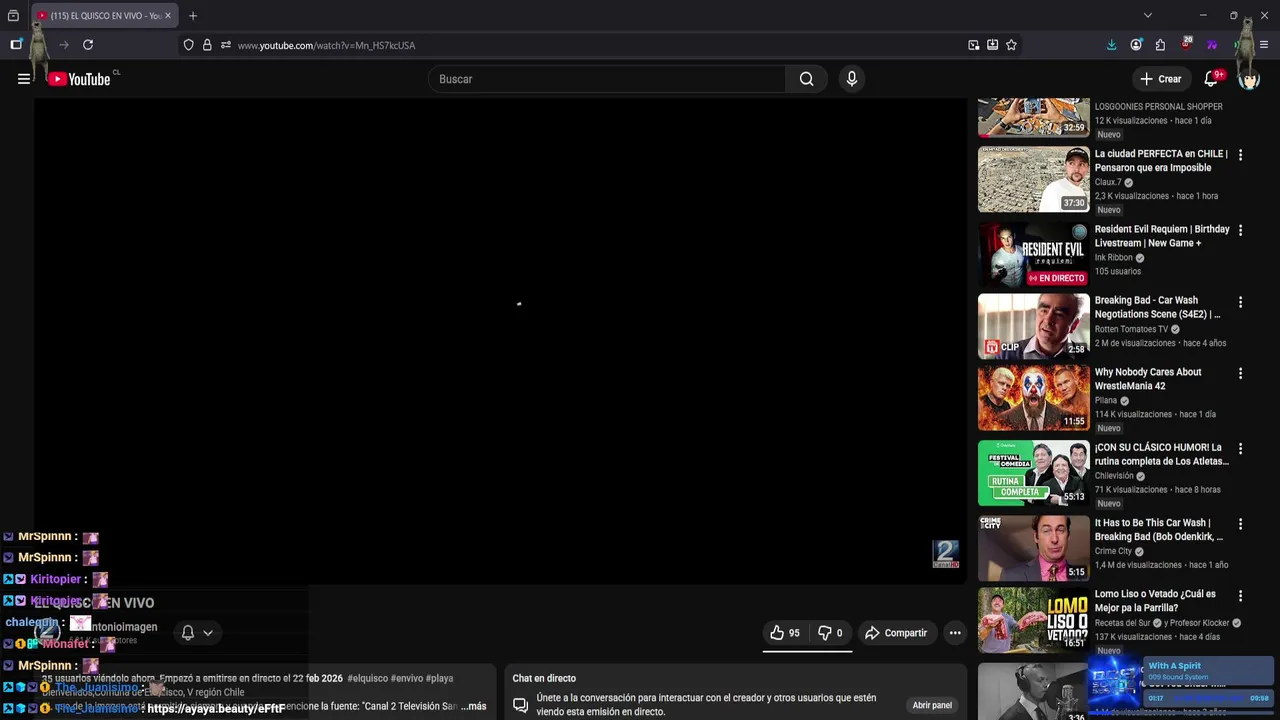Open the #playa hashtag link
Screen dimensions: 1280x720
pos(439,678)
